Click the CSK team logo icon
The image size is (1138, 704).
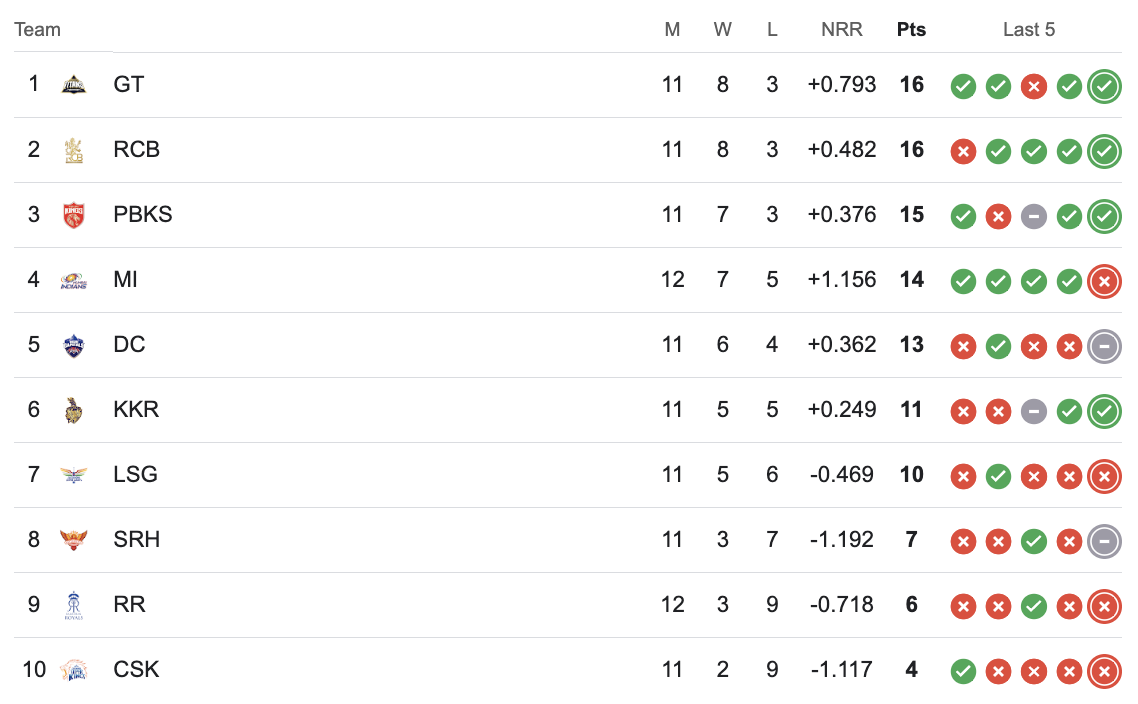pyautogui.click(x=74, y=670)
